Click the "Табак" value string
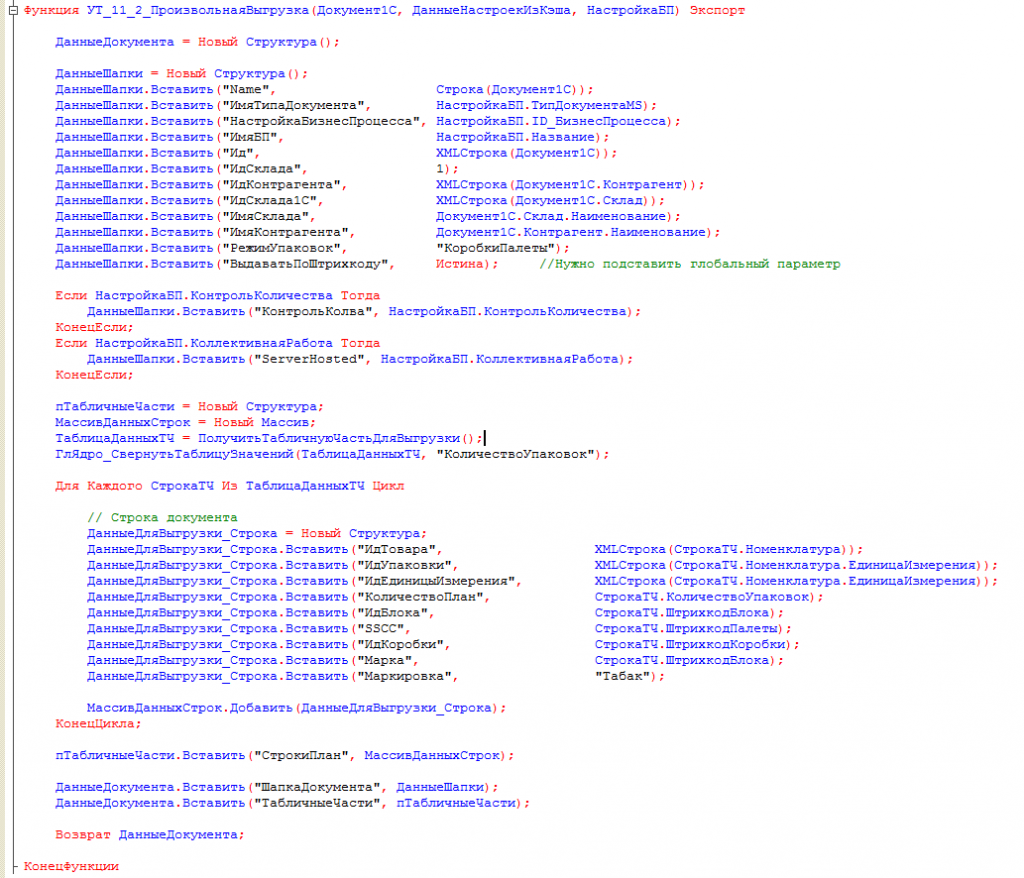The image size is (1024, 878). click(622, 677)
